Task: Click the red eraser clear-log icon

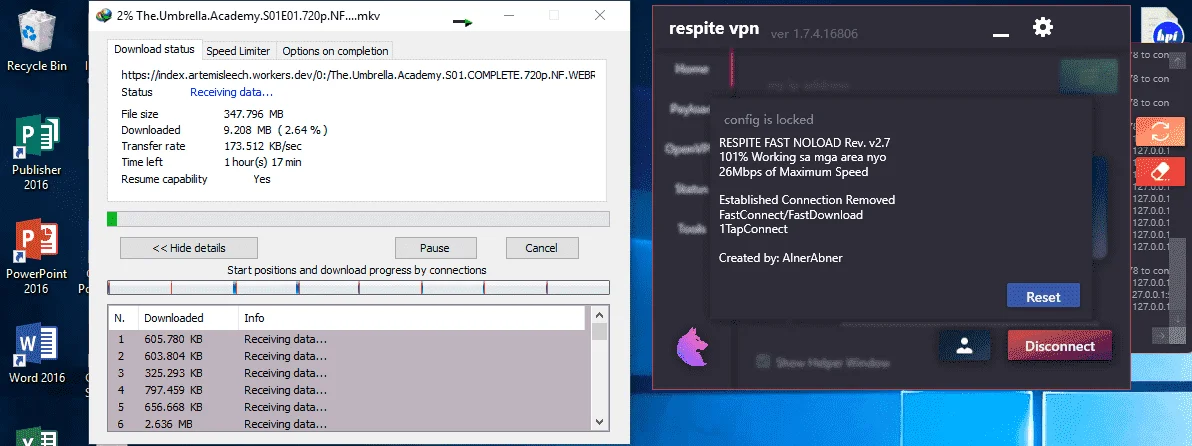Action: click(x=1160, y=172)
